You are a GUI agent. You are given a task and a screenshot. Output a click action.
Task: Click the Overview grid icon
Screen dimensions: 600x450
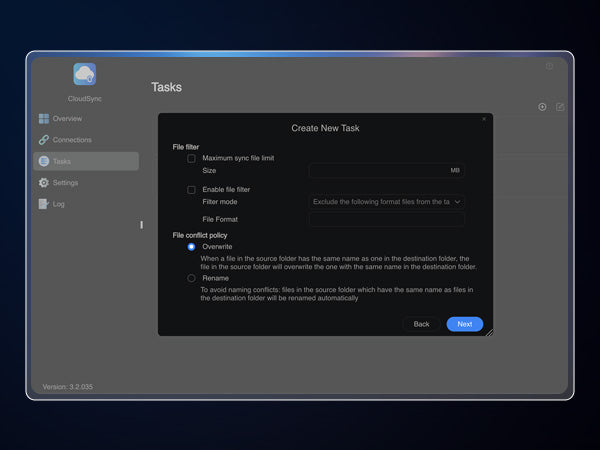pos(44,119)
